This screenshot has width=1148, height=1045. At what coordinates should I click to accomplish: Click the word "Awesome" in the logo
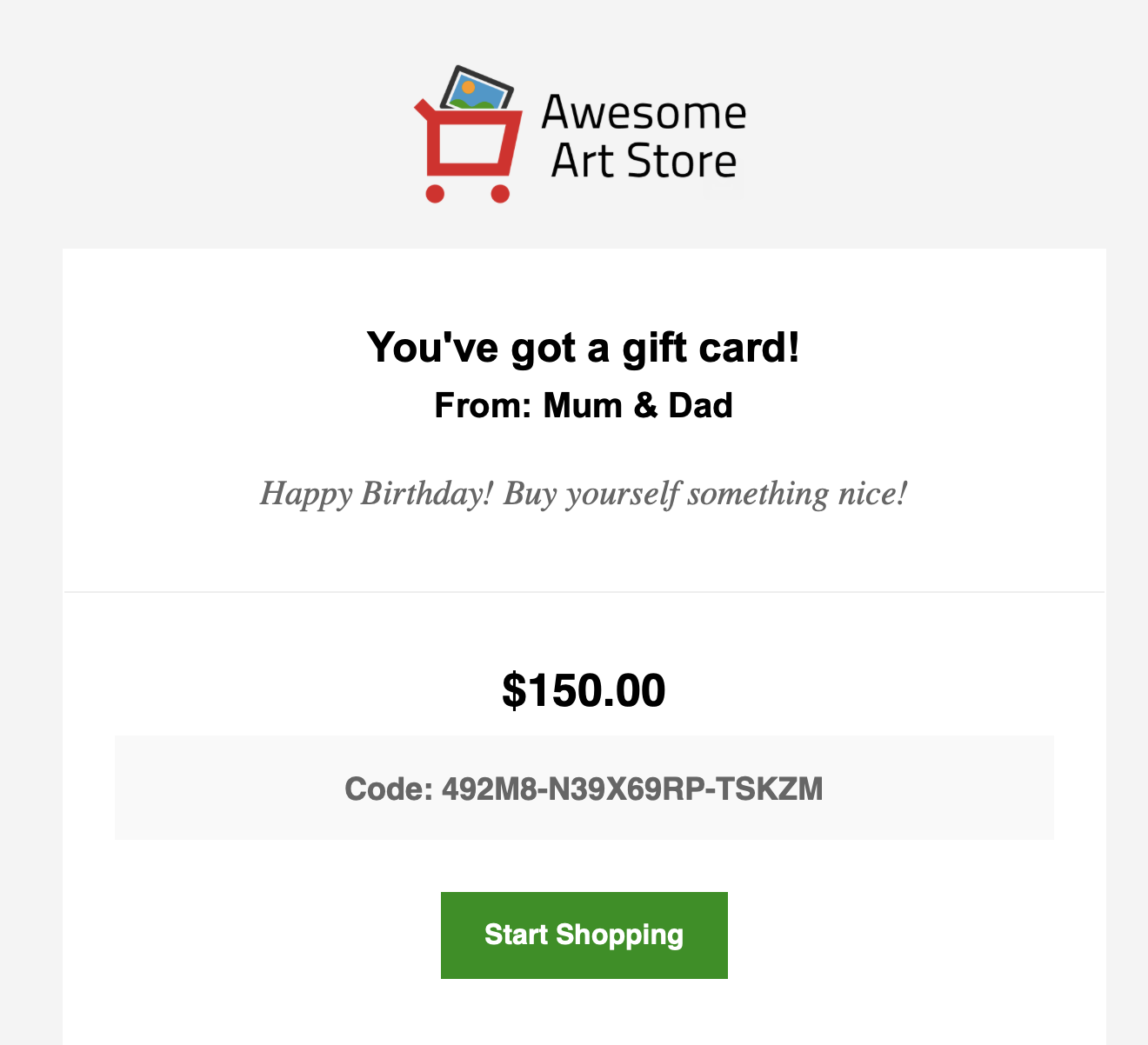click(x=644, y=112)
